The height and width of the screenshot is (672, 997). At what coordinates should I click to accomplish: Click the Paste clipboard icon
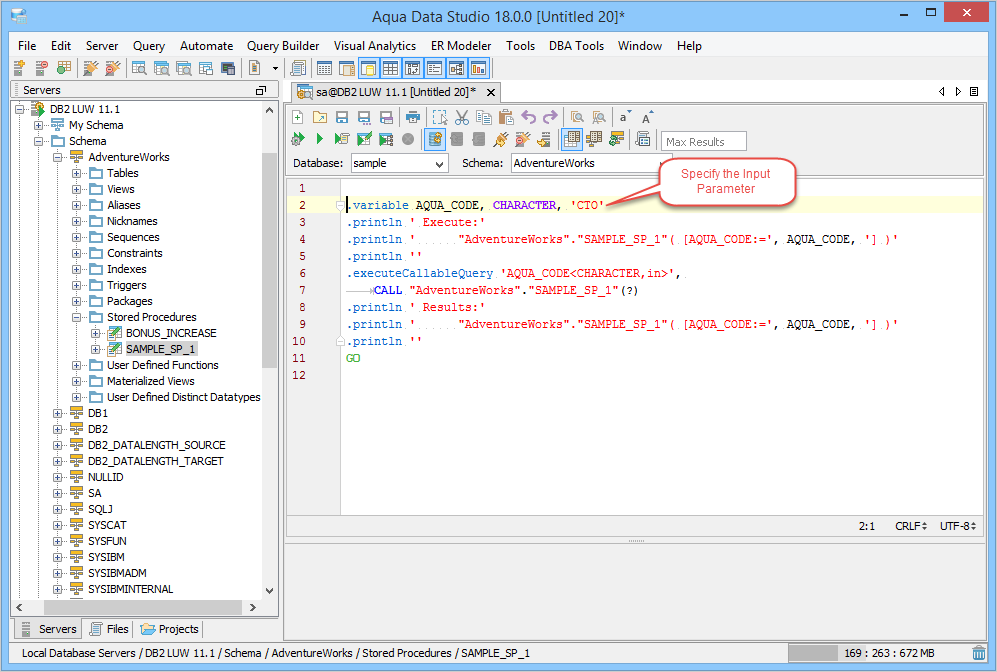pos(506,117)
